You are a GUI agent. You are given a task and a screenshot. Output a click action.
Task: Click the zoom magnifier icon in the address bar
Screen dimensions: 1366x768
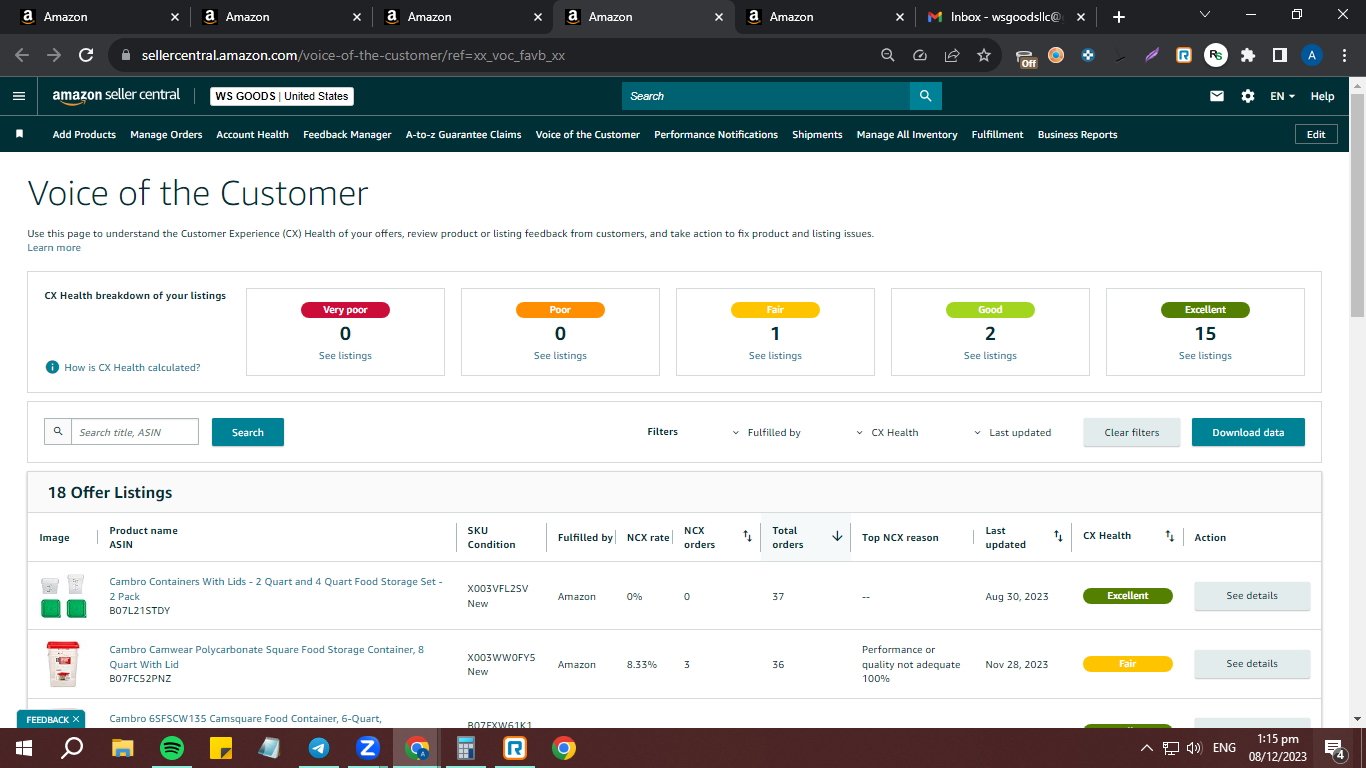(x=888, y=55)
